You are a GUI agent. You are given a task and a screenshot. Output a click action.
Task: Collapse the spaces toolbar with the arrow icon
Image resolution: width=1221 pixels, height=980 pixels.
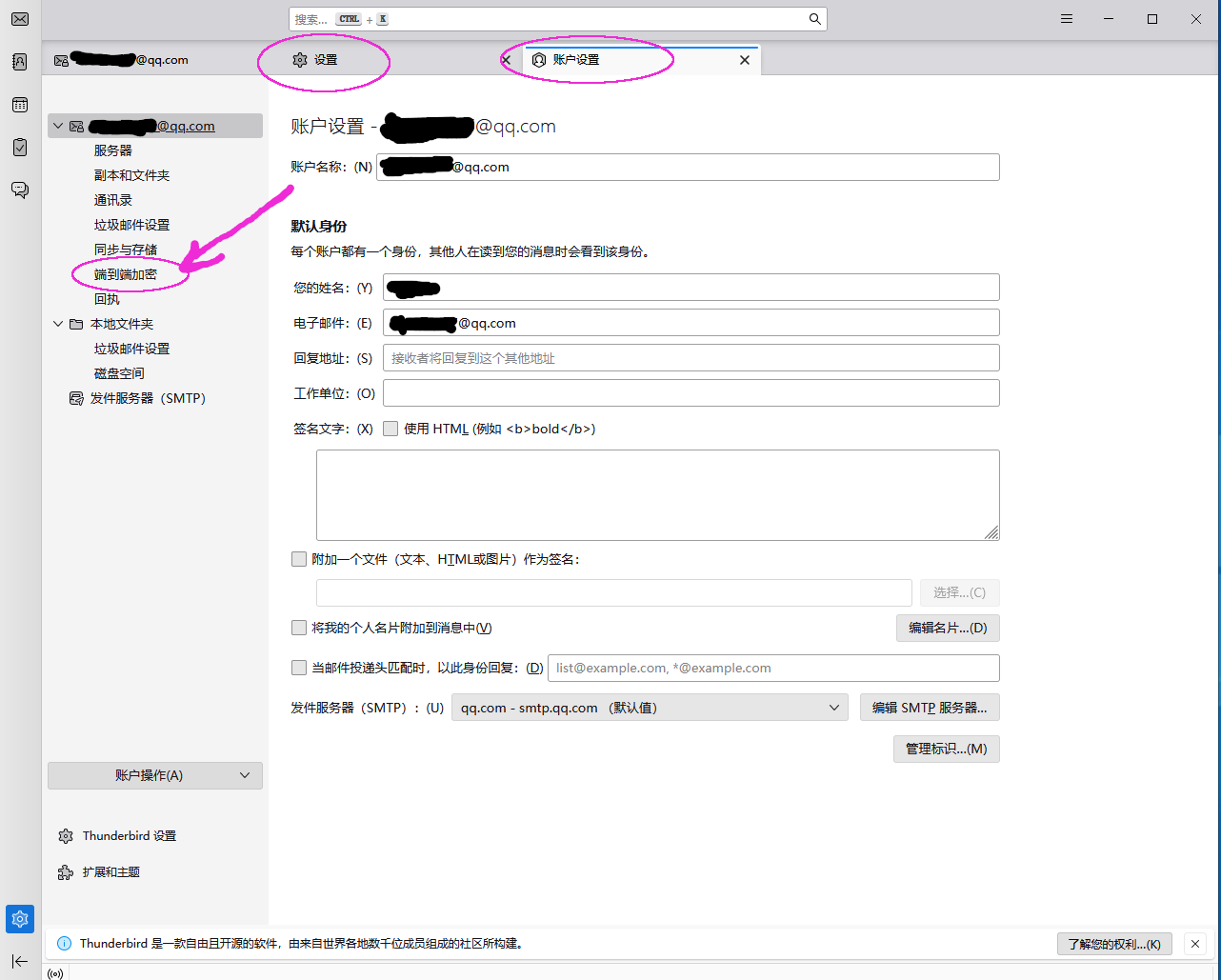pyautogui.click(x=20, y=961)
